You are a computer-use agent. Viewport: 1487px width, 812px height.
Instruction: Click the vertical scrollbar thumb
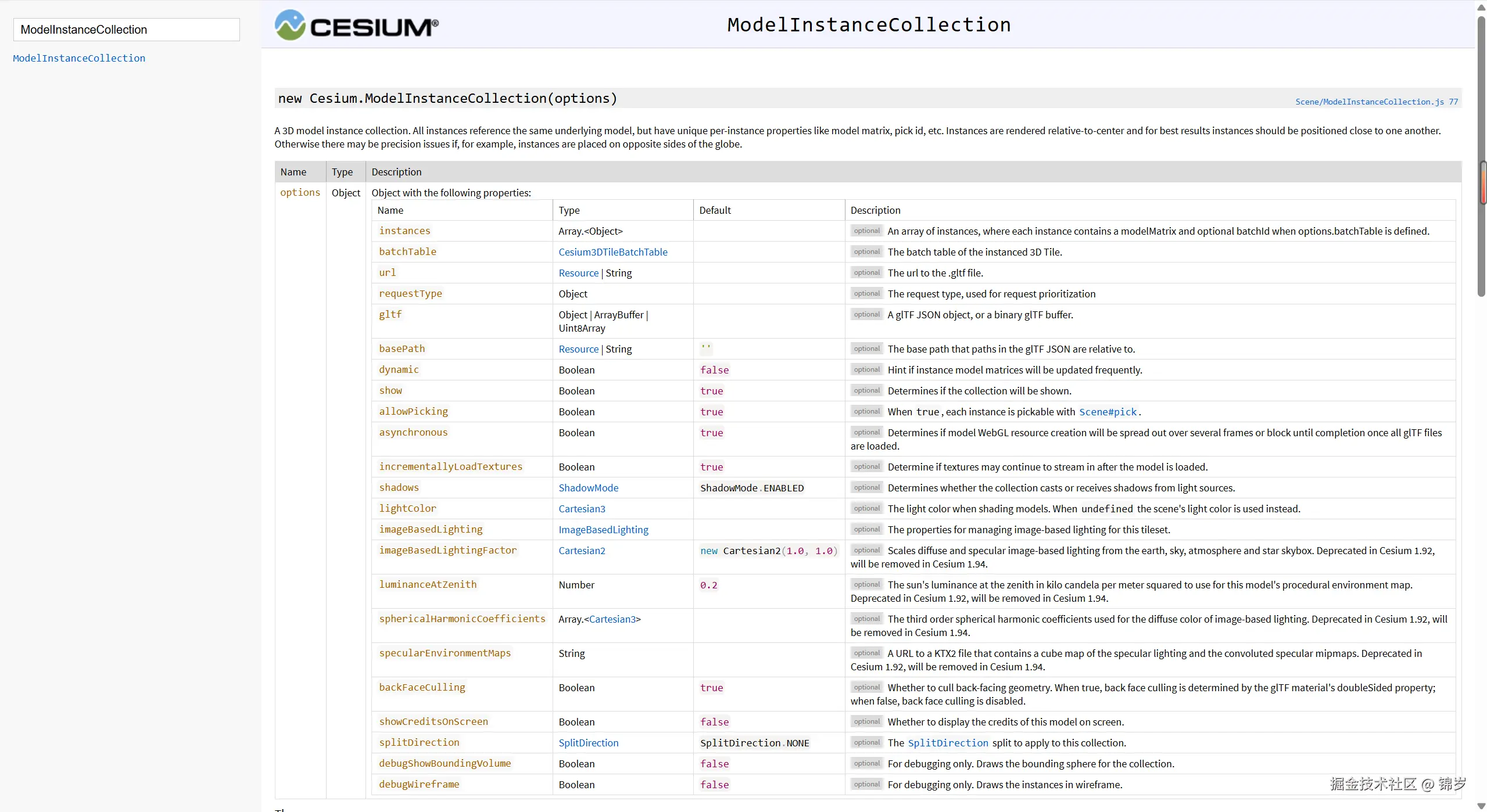coord(1481,157)
